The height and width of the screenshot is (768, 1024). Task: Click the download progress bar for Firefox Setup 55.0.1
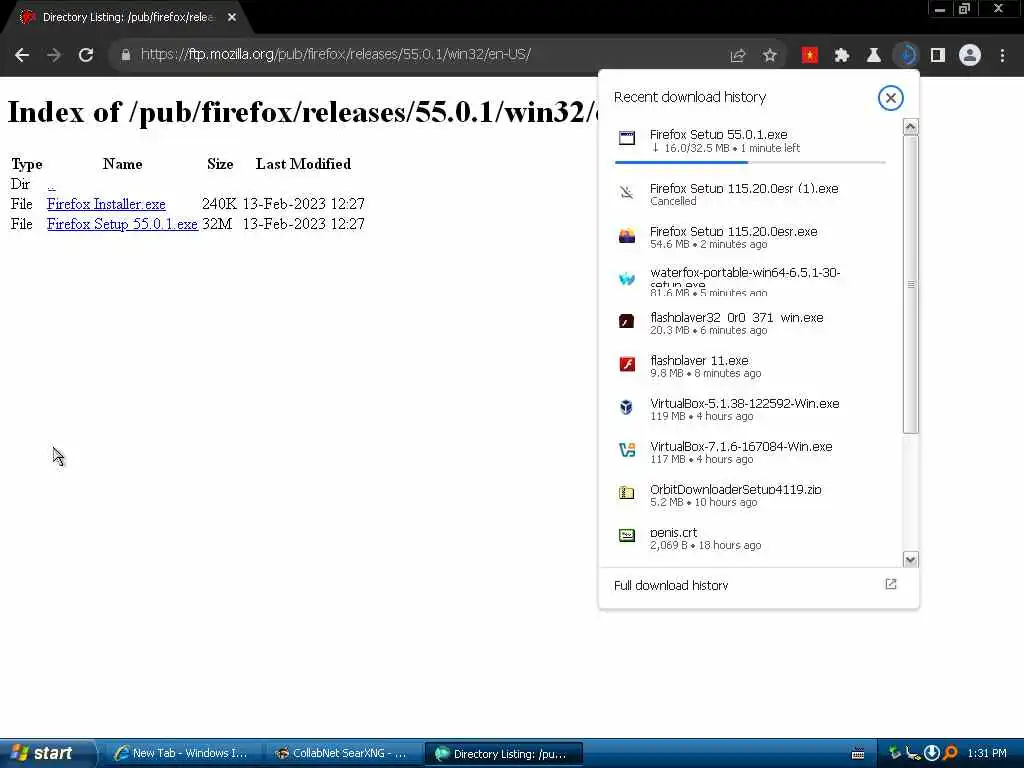pos(750,162)
